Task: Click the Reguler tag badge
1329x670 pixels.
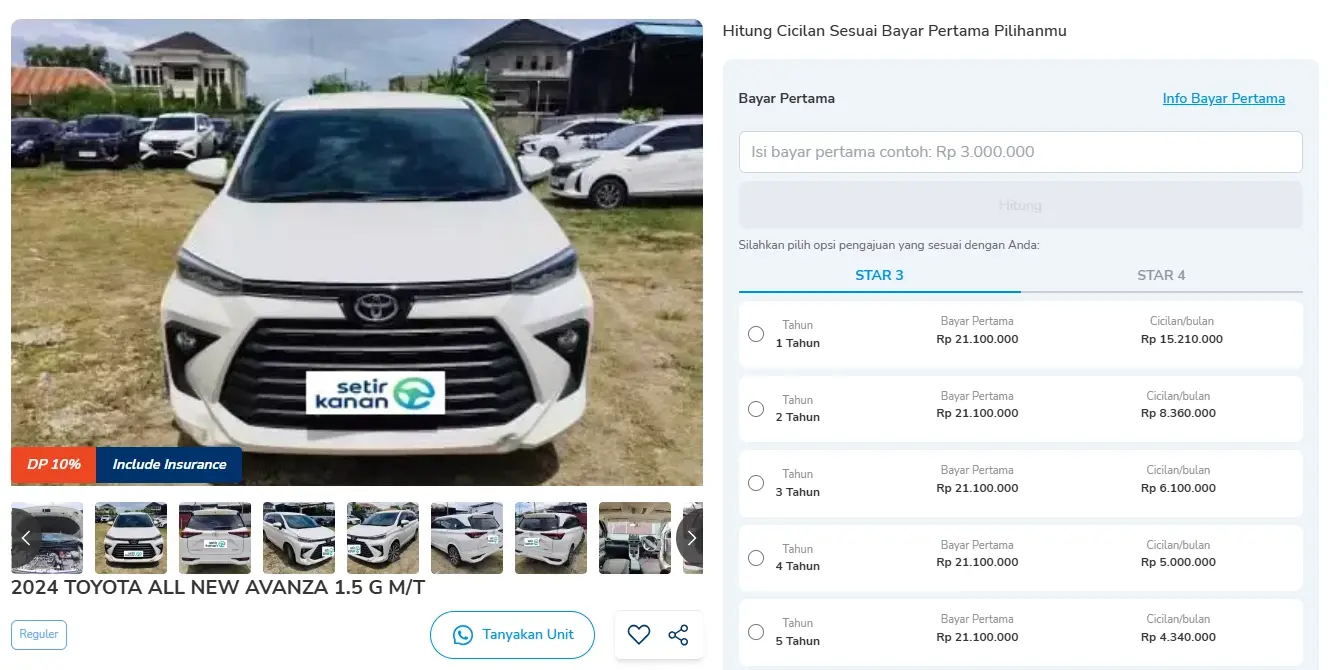Action: [39, 635]
